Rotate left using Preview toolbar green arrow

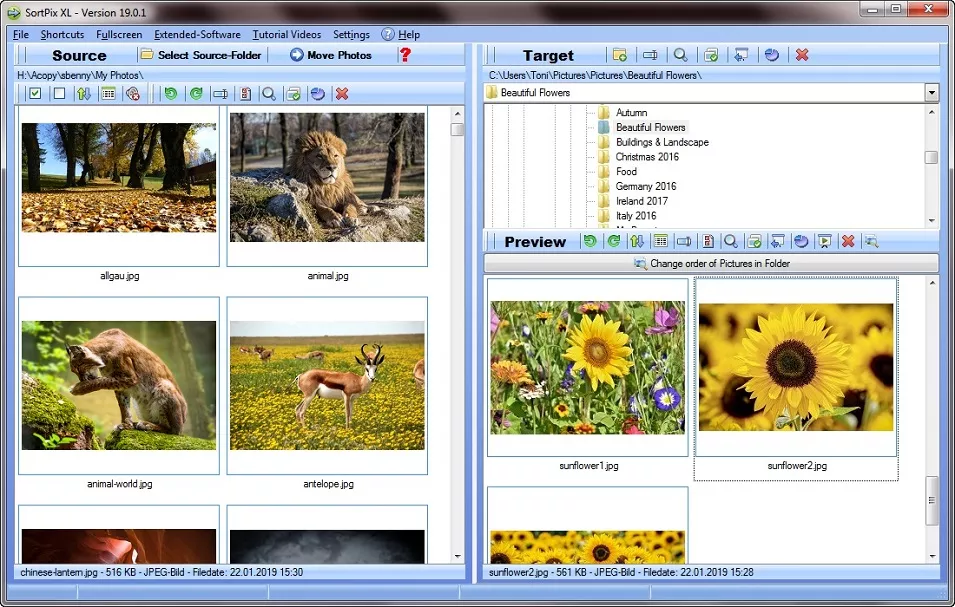pyautogui.click(x=590, y=241)
